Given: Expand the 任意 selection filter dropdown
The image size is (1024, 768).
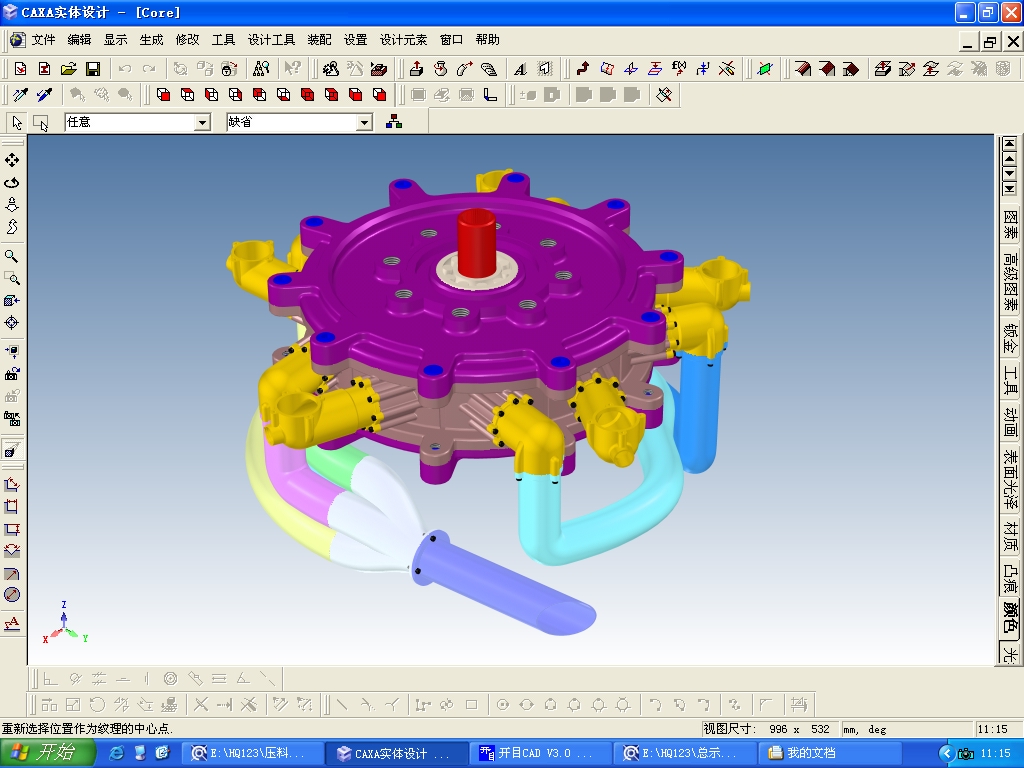Looking at the screenshot, I should pos(202,122).
